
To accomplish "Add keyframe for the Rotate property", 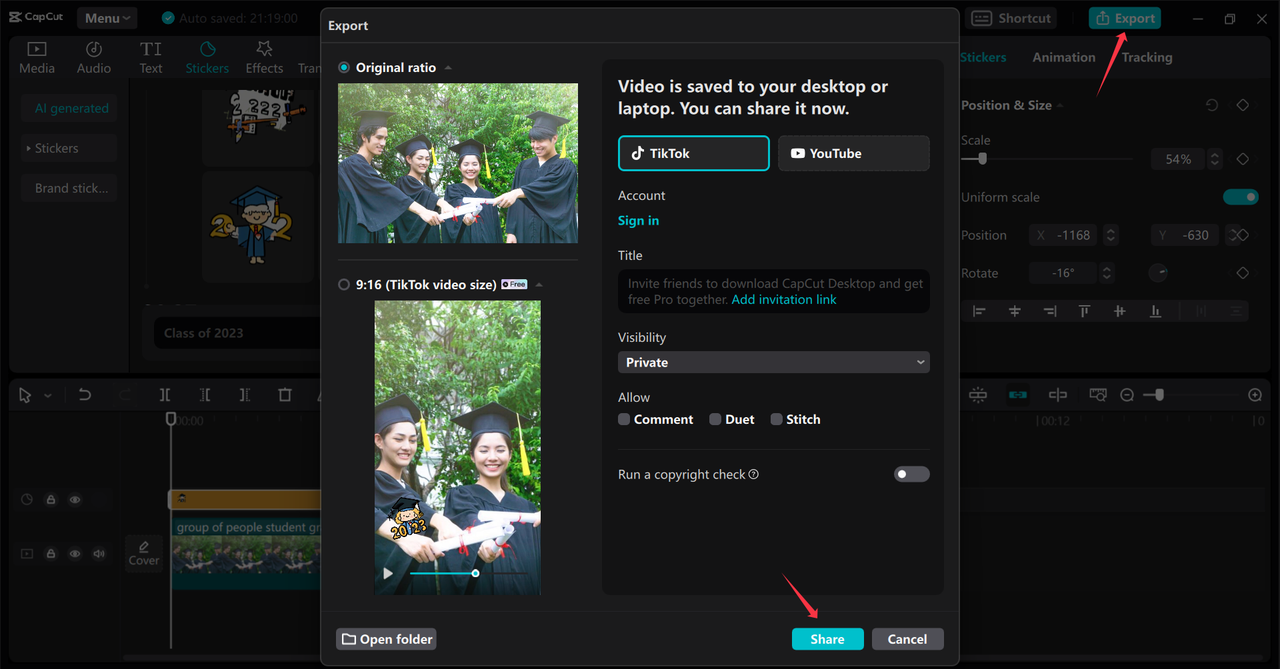I will click(x=1243, y=273).
